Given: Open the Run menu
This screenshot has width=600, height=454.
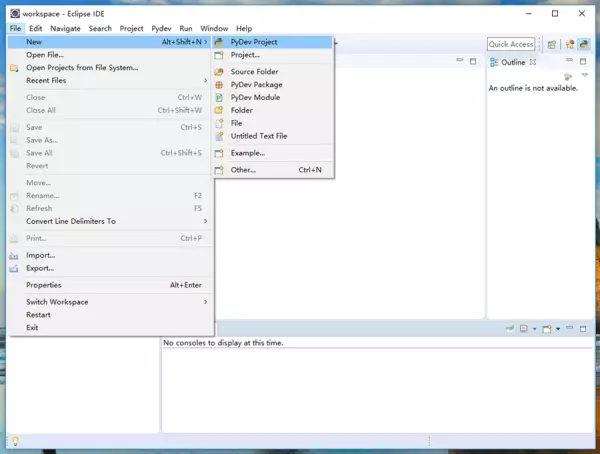Looking at the screenshot, I should 186,28.
